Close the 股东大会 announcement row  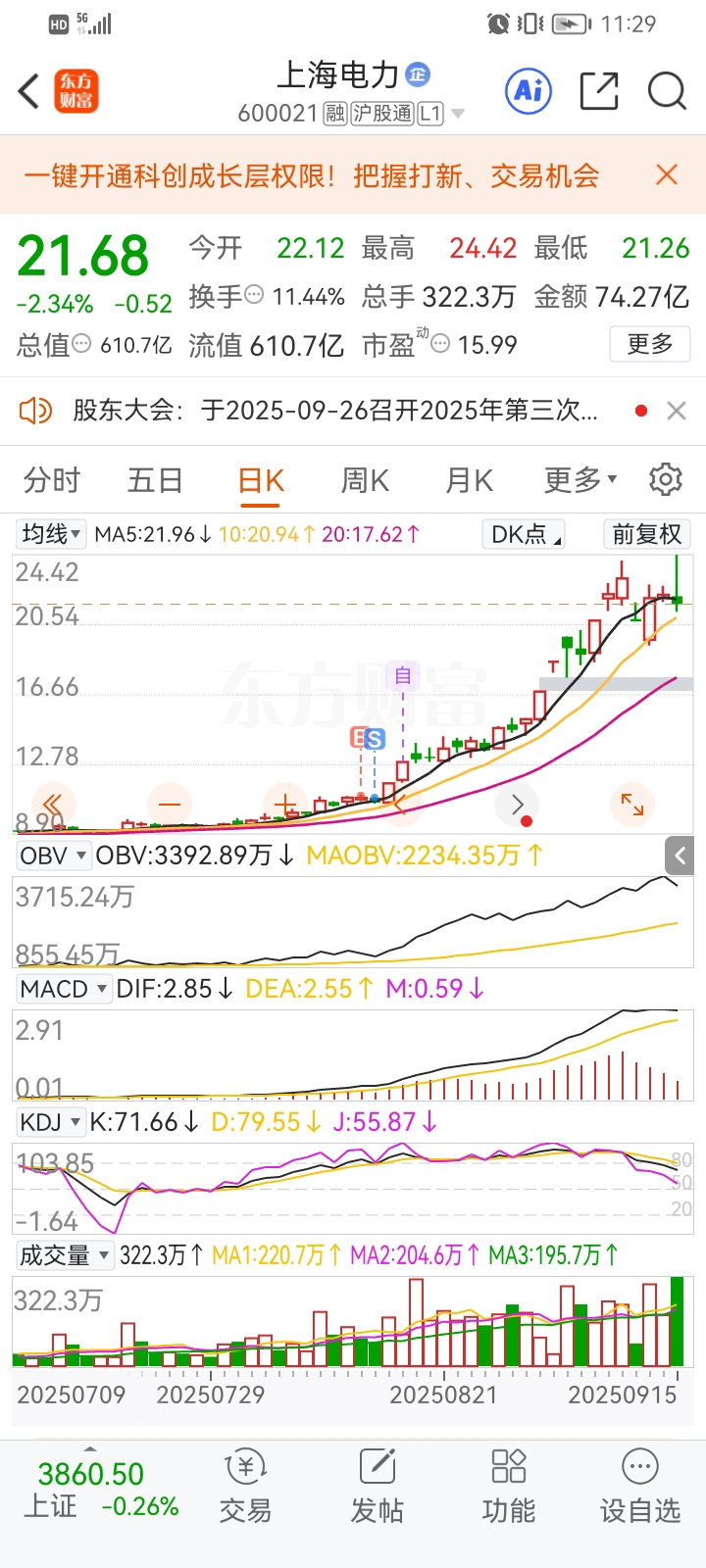[x=677, y=411]
